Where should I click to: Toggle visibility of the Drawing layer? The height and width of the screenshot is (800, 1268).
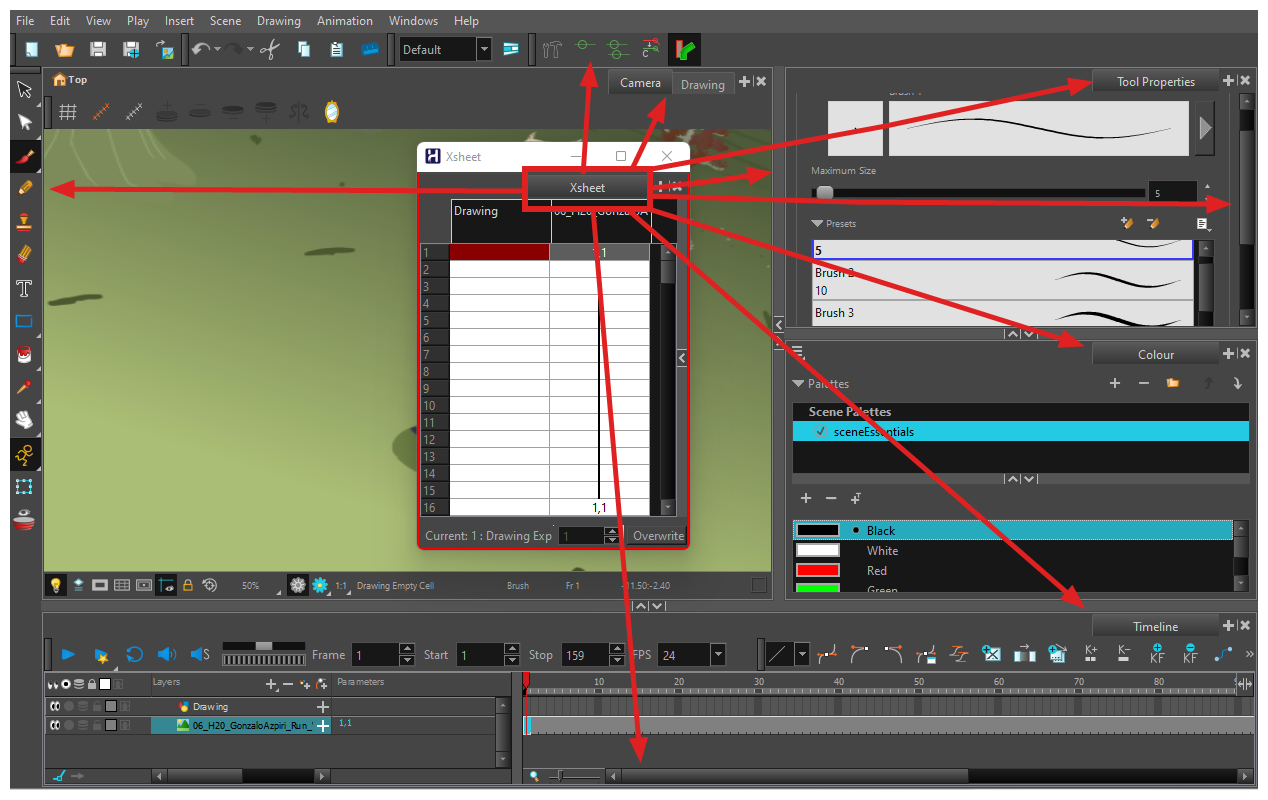click(55, 707)
